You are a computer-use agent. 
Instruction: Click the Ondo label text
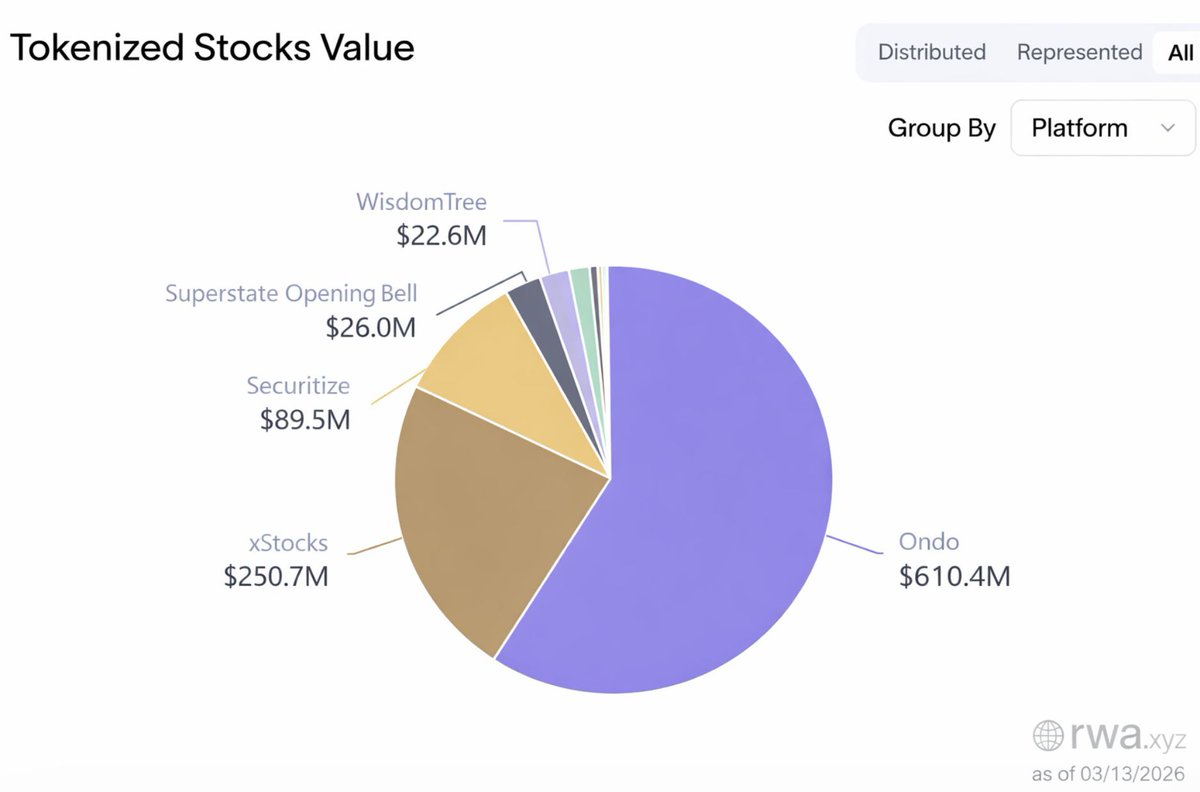929,542
